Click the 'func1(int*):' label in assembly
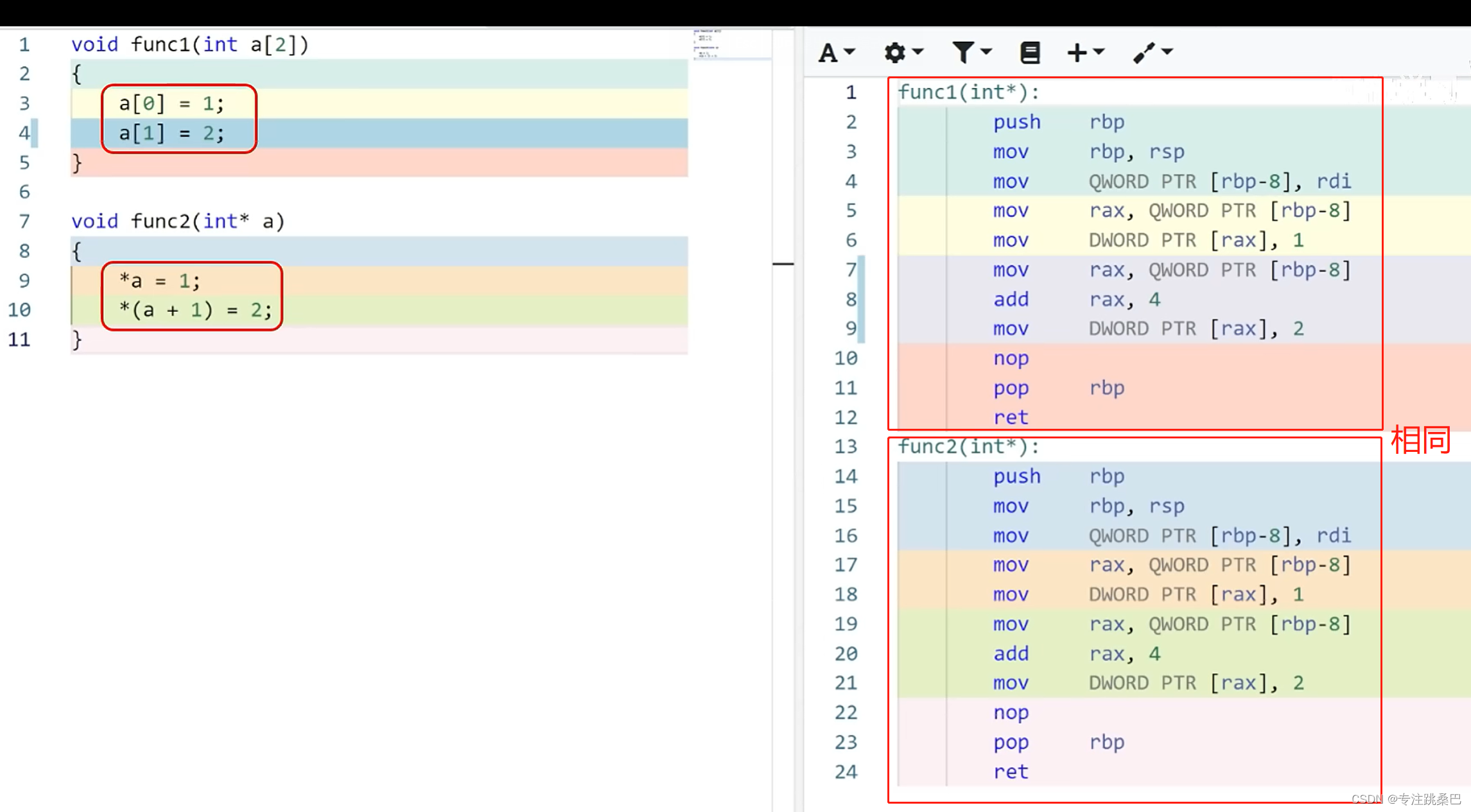Screen dimensions: 1471x812 pyautogui.click(x=968, y=92)
